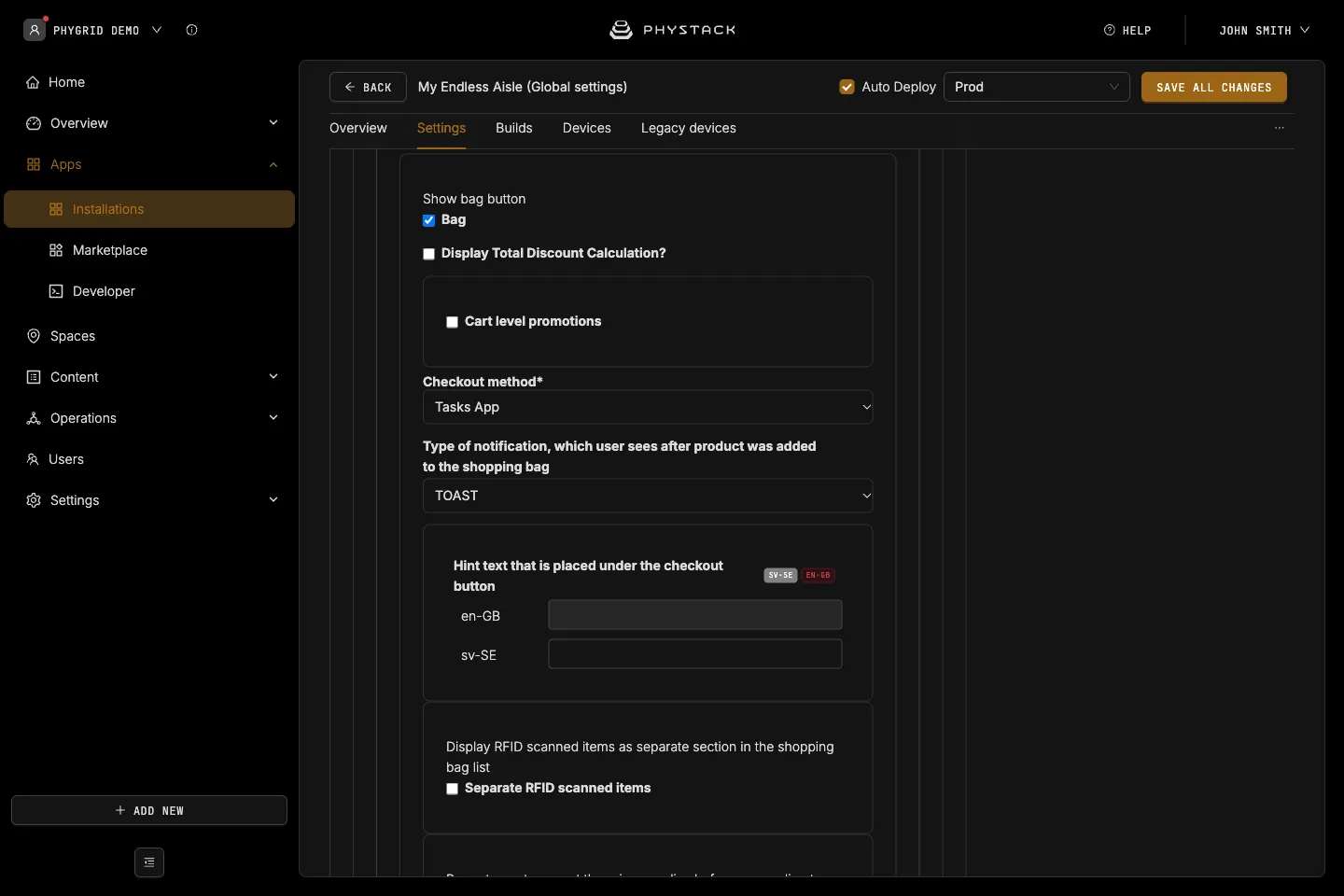Click the Home house icon
1344x896 pixels.
click(33, 82)
